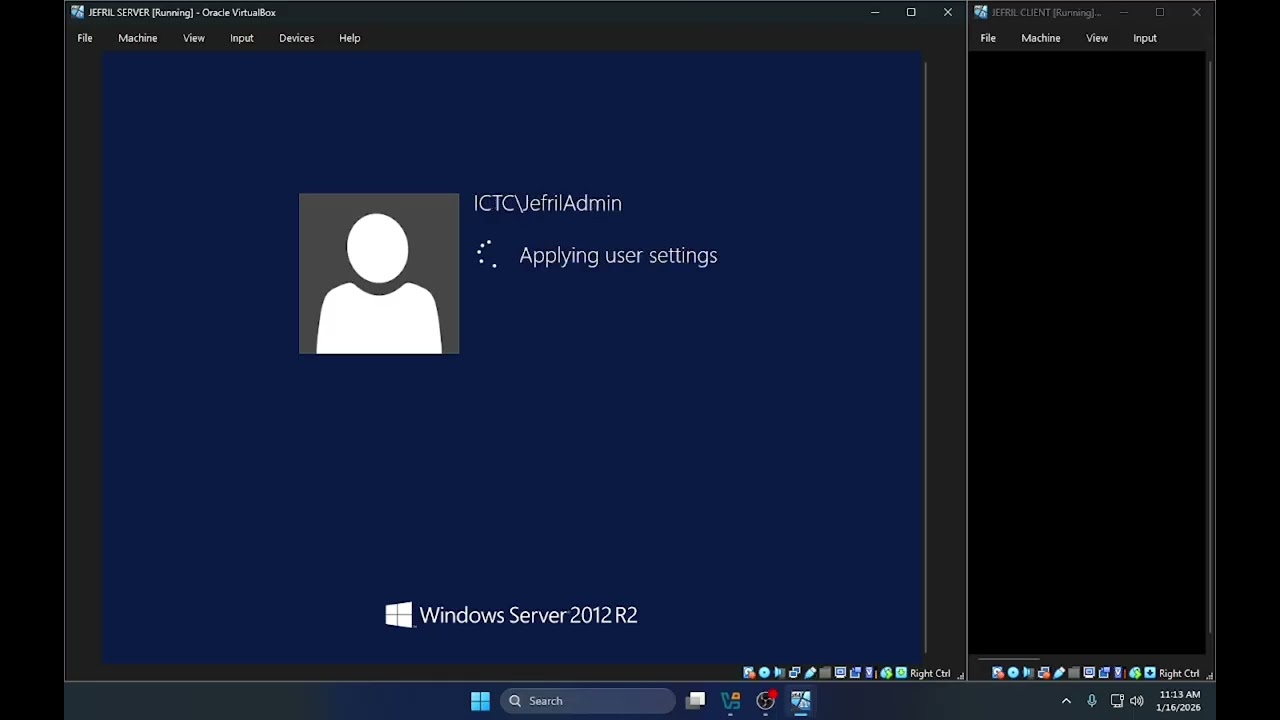
Task: Open recording indicator in JEFRIL CLIENT status bar
Action: pos(1104,673)
